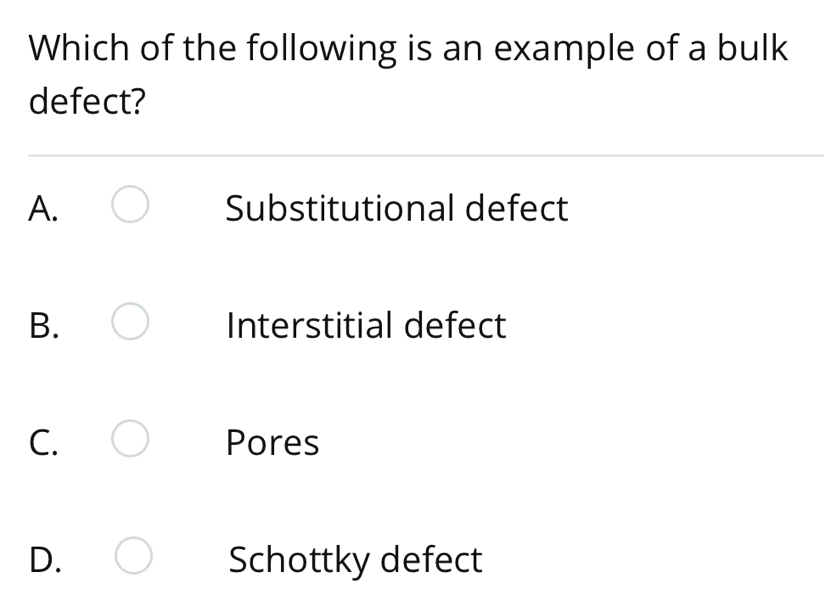Select the Substitutional defect radio button
Image resolution: width=824 pixels, height=608 pixels.
click(x=130, y=208)
